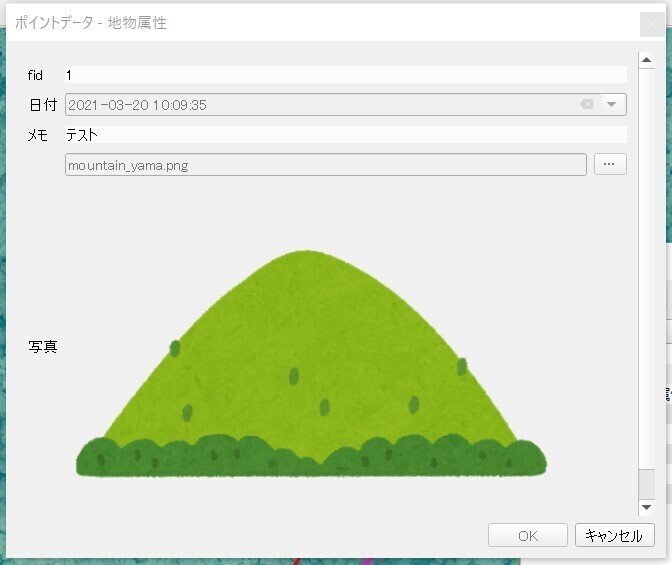Click the メモ label

tap(38, 135)
